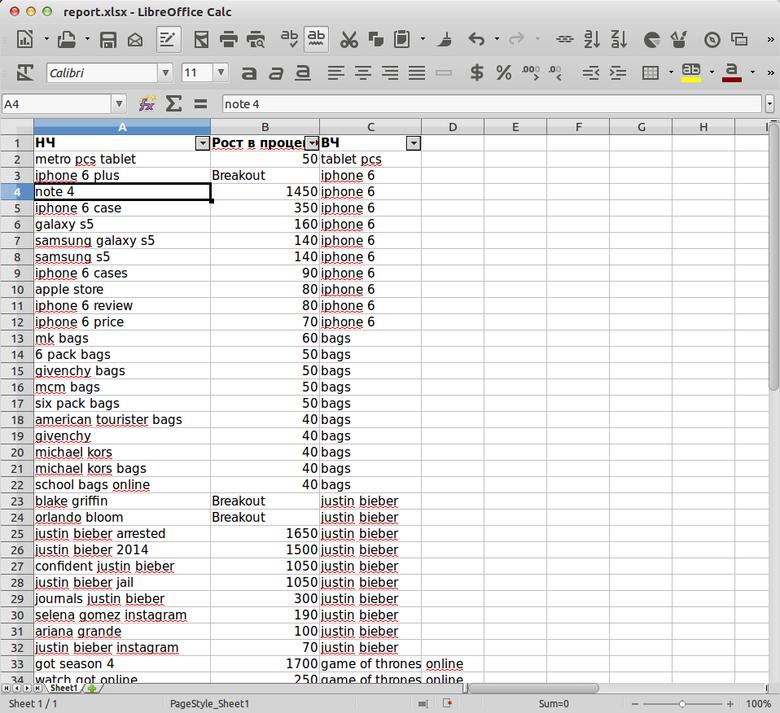Adjust the zoom slider handle
The height and width of the screenshot is (713, 780).
[x=682, y=704]
